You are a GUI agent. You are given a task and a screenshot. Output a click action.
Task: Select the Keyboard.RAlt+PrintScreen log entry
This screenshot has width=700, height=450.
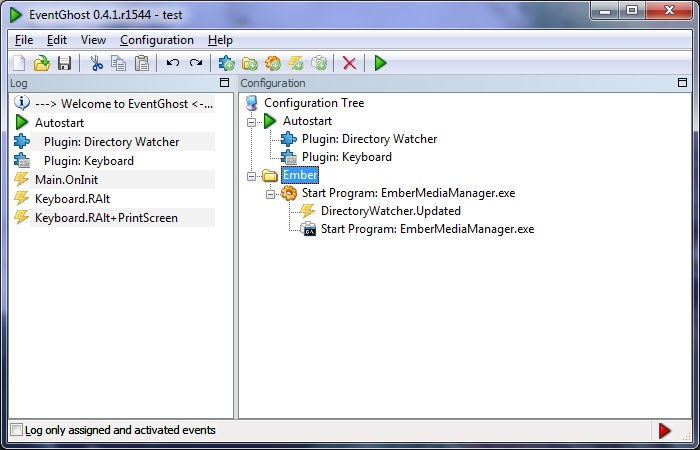pos(106,218)
